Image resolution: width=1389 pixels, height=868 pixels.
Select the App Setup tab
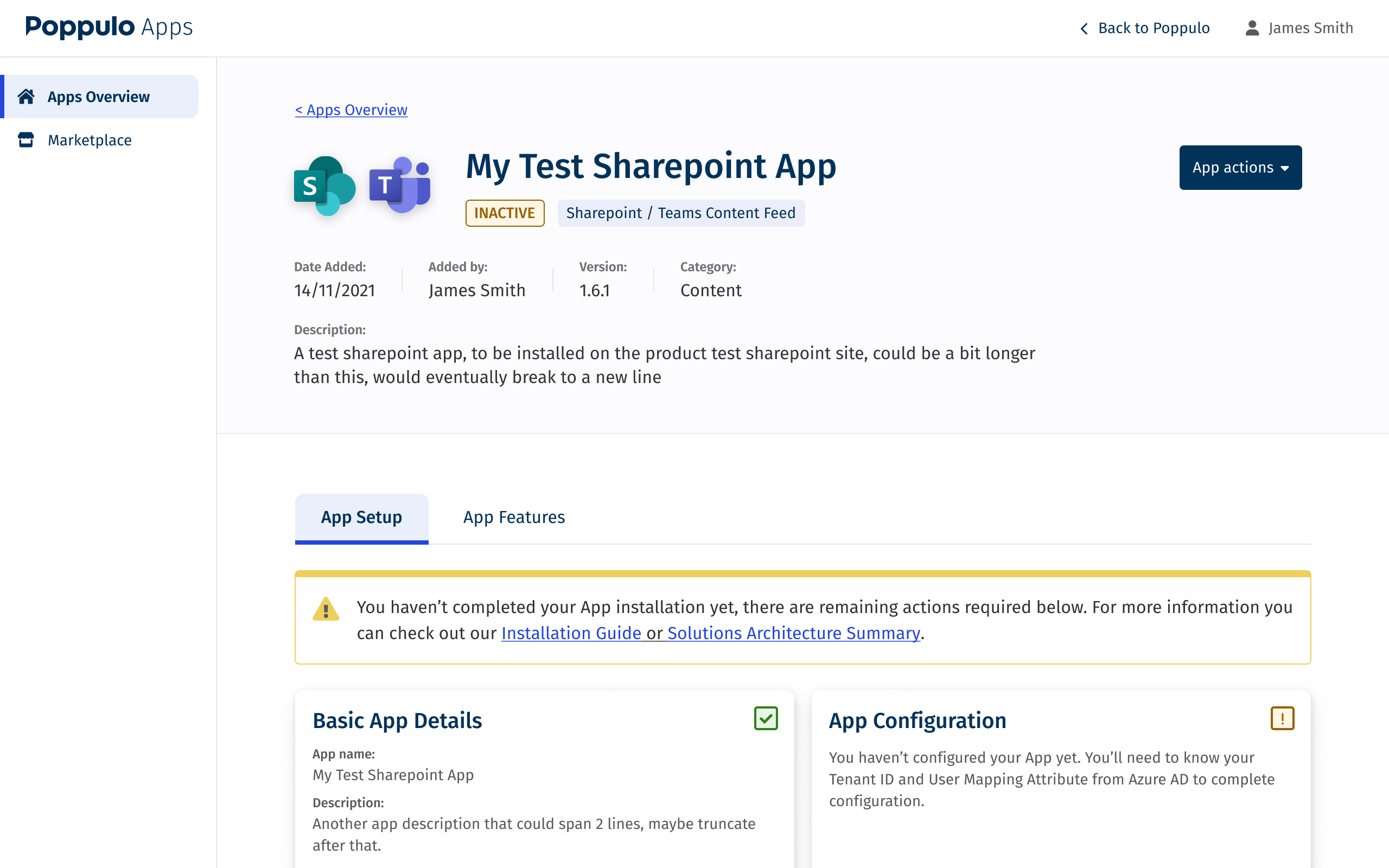tap(361, 517)
